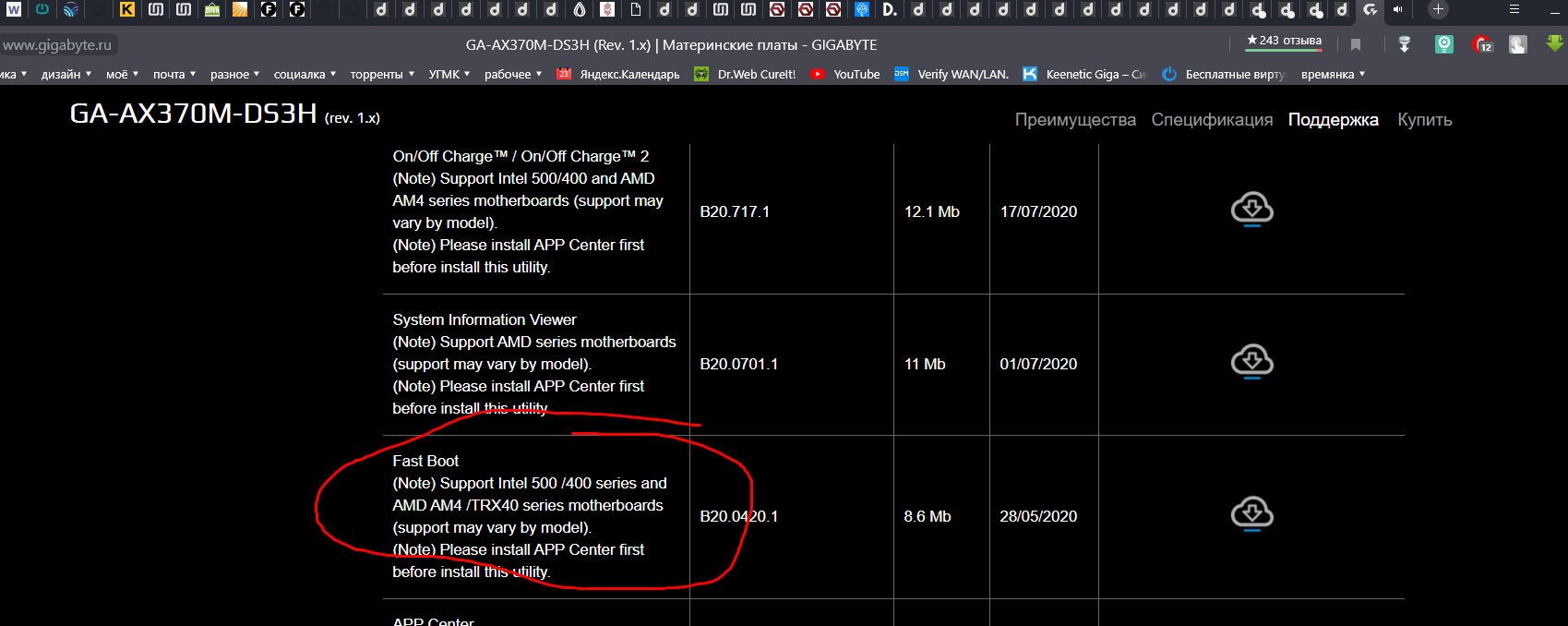The width and height of the screenshot is (1568, 626).
Task: Click the Fast Boot utility name
Action: (x=425, y=461)
